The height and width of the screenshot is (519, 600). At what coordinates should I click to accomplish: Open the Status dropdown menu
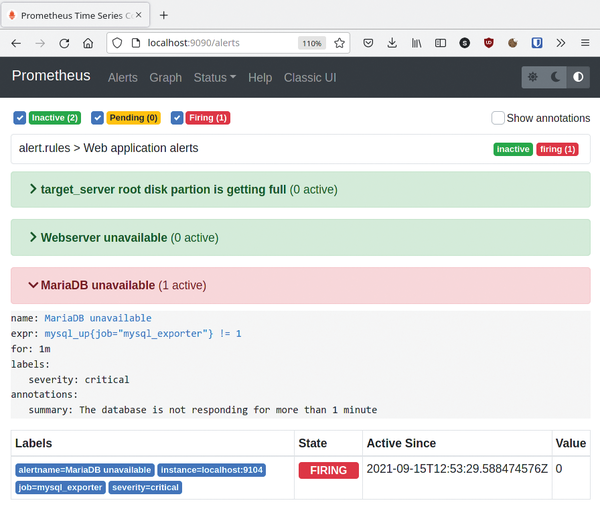pyautogui.click(x=215, y=78)
